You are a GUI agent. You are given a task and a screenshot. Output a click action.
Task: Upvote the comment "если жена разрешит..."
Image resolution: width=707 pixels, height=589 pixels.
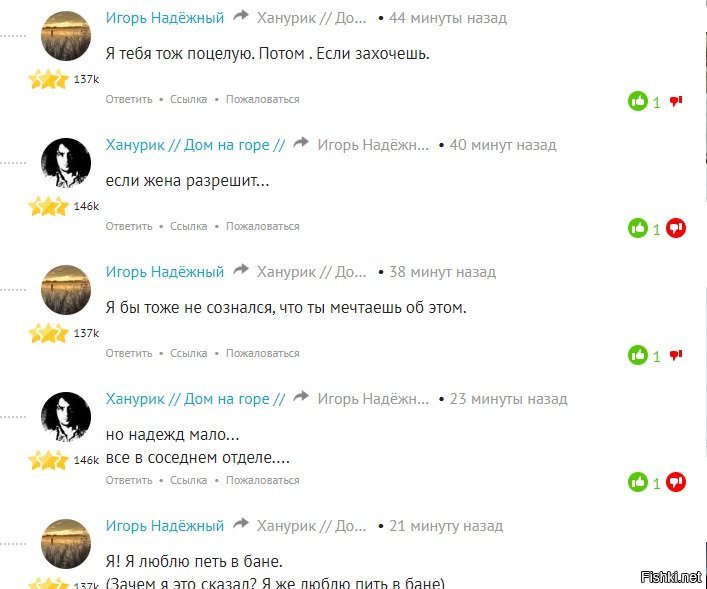coord(638,228)
